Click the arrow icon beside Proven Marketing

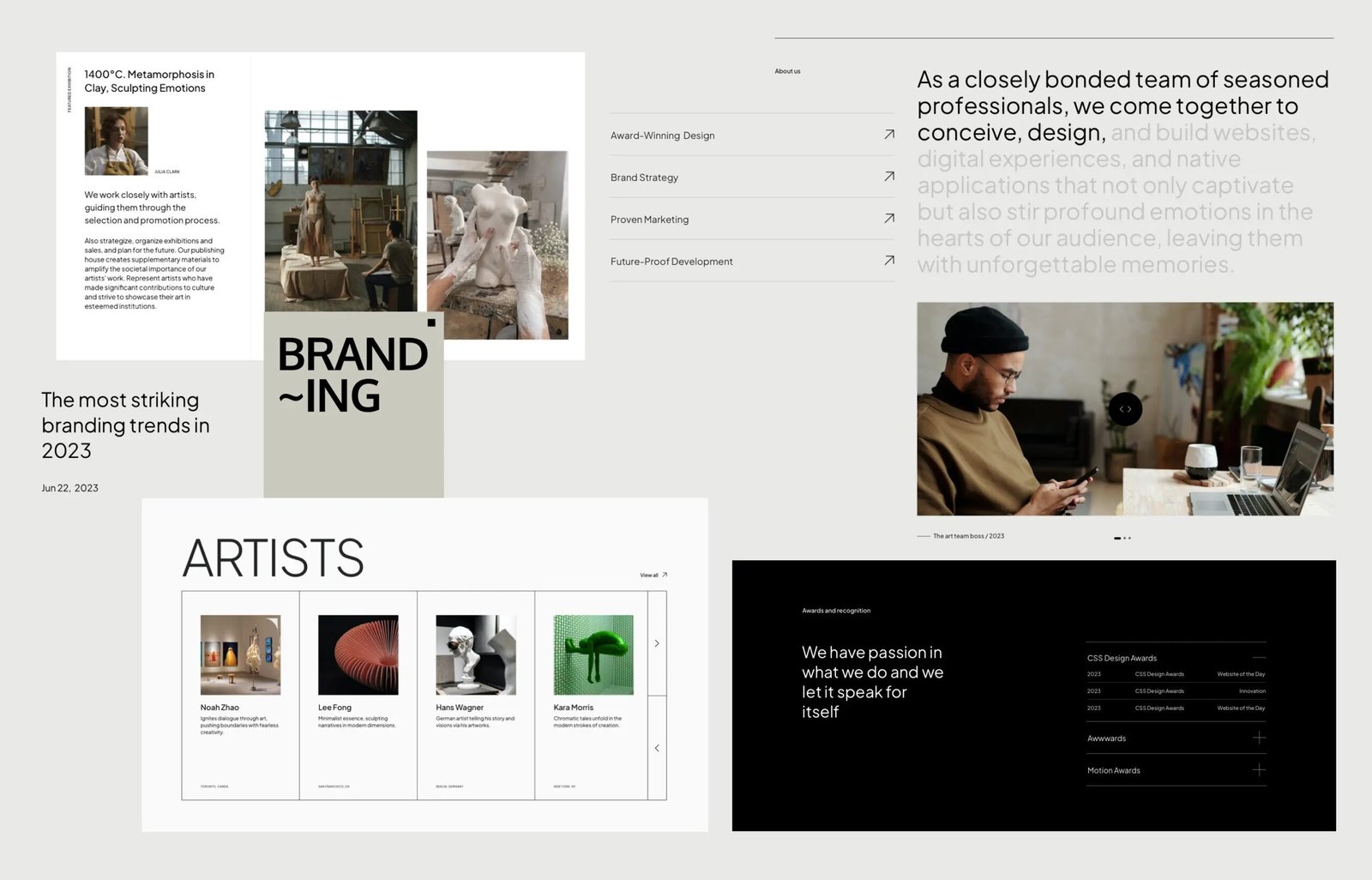[888, 219]
